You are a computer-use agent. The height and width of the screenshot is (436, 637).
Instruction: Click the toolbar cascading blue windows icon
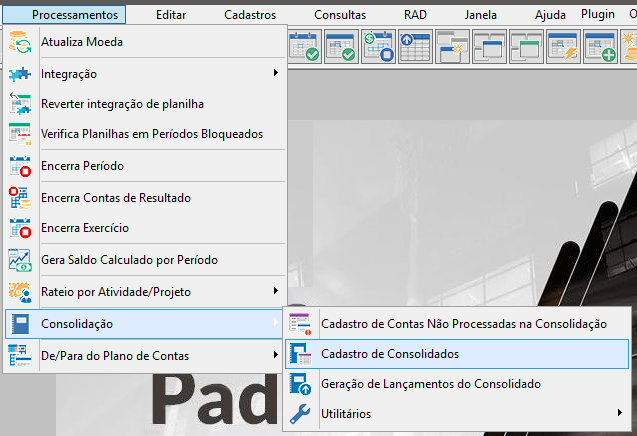tap(489, 46)
